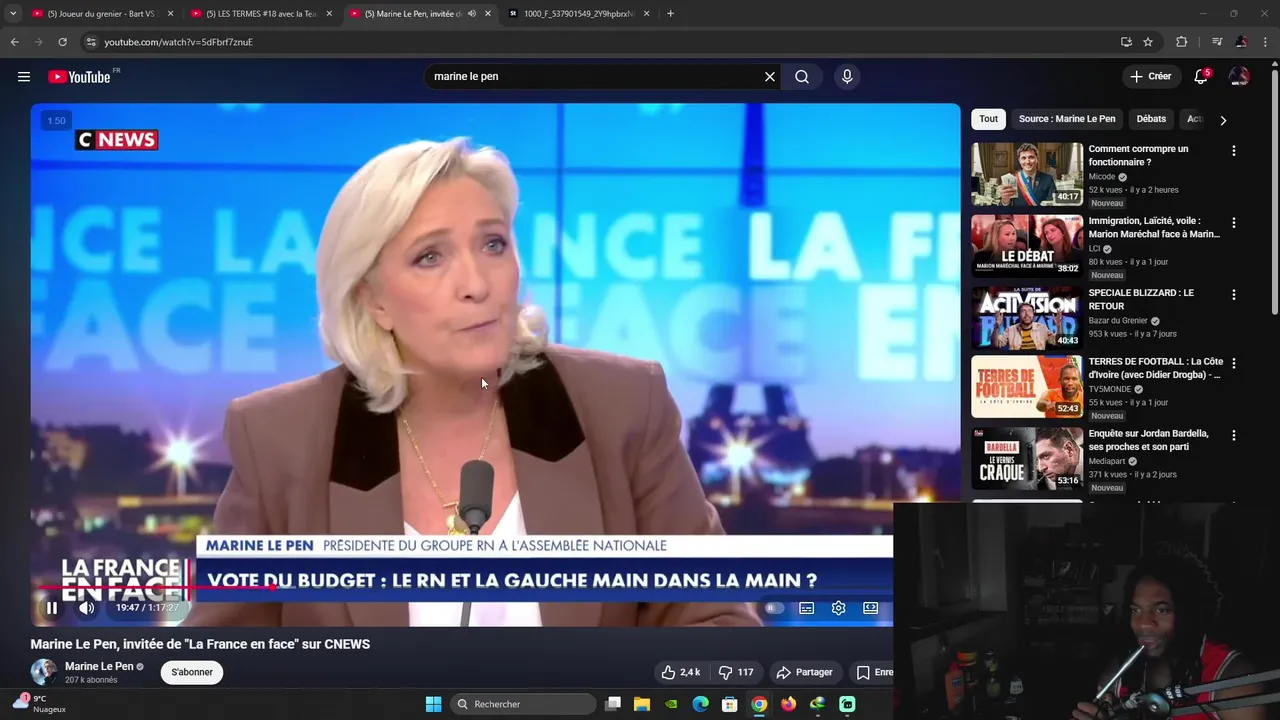Open site information icon beside the URL
This screenshot has height=720, width=1280.
pos(91,42)
